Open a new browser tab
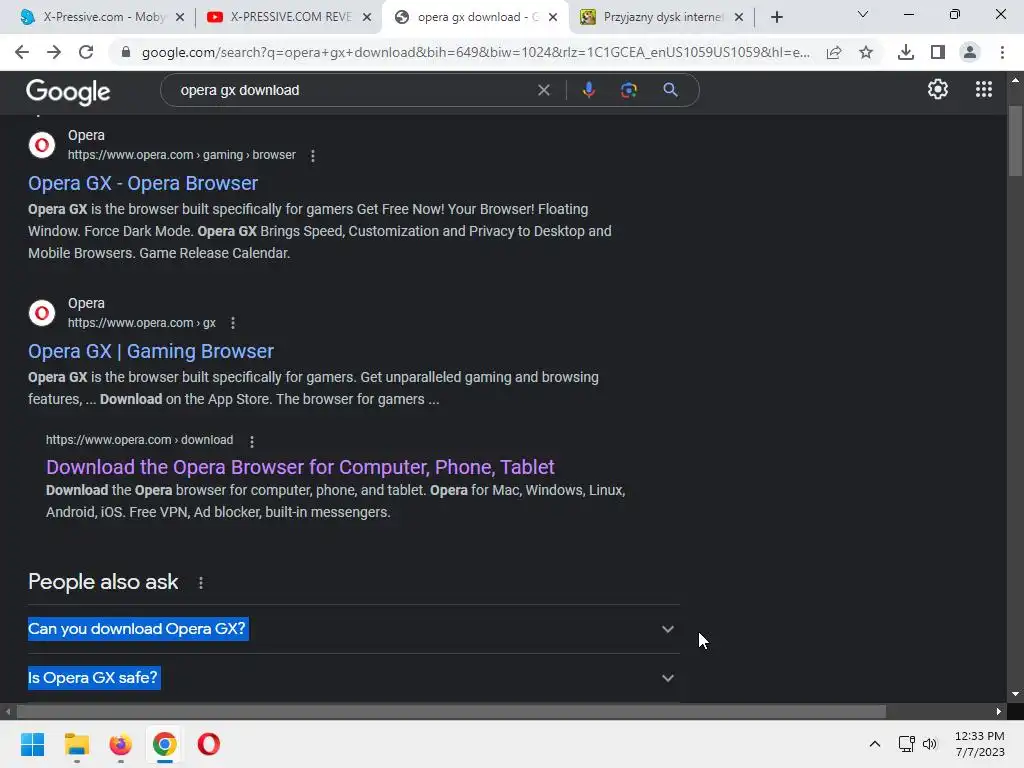 776,17
